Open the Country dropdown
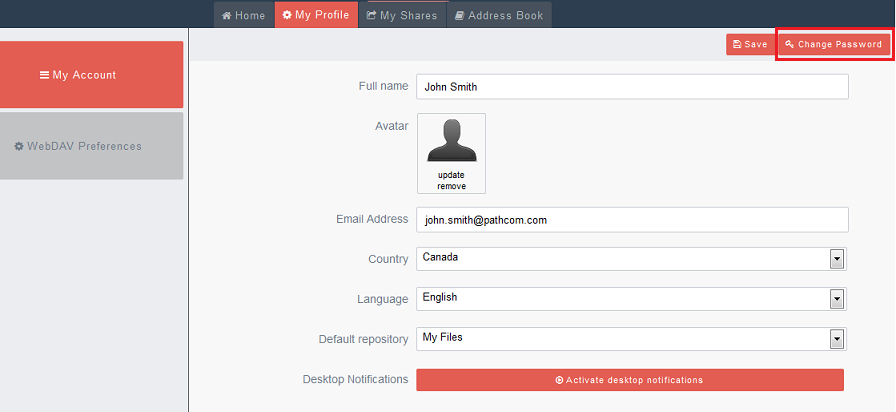The image size is (896, 412). point(631,259)
